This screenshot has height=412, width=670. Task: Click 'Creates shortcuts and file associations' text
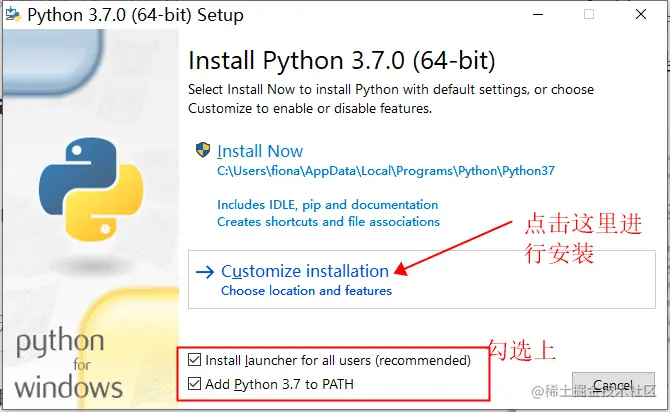point(328,222)
